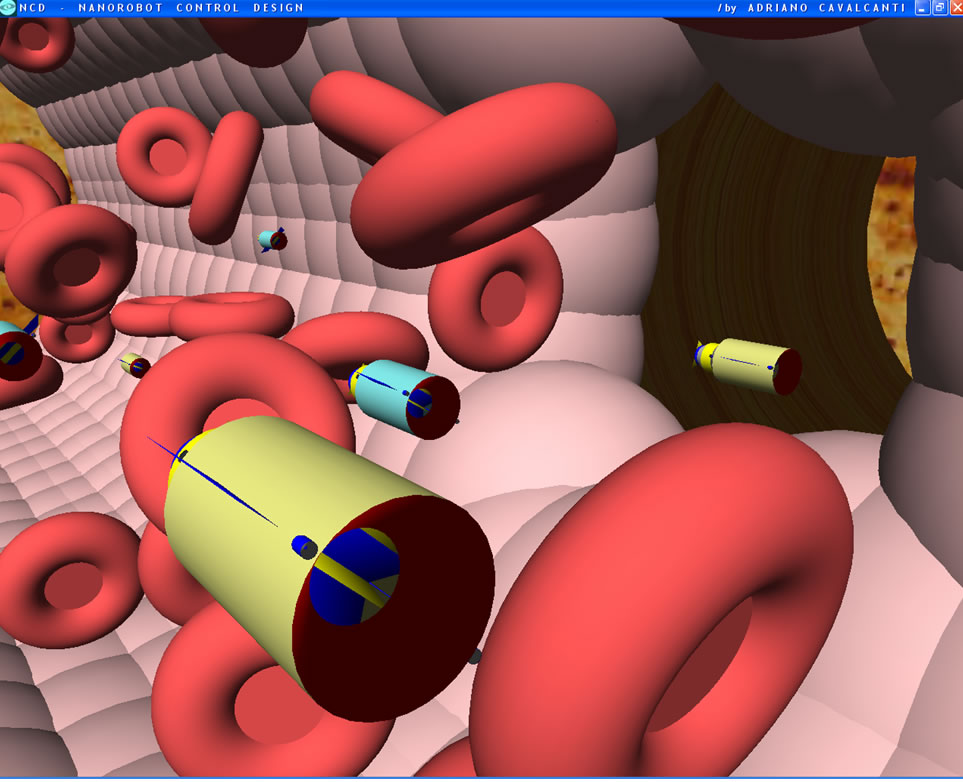Click the blue circular opening on the large nanorobot
The image size is (963, 782).
pos(354,576)
